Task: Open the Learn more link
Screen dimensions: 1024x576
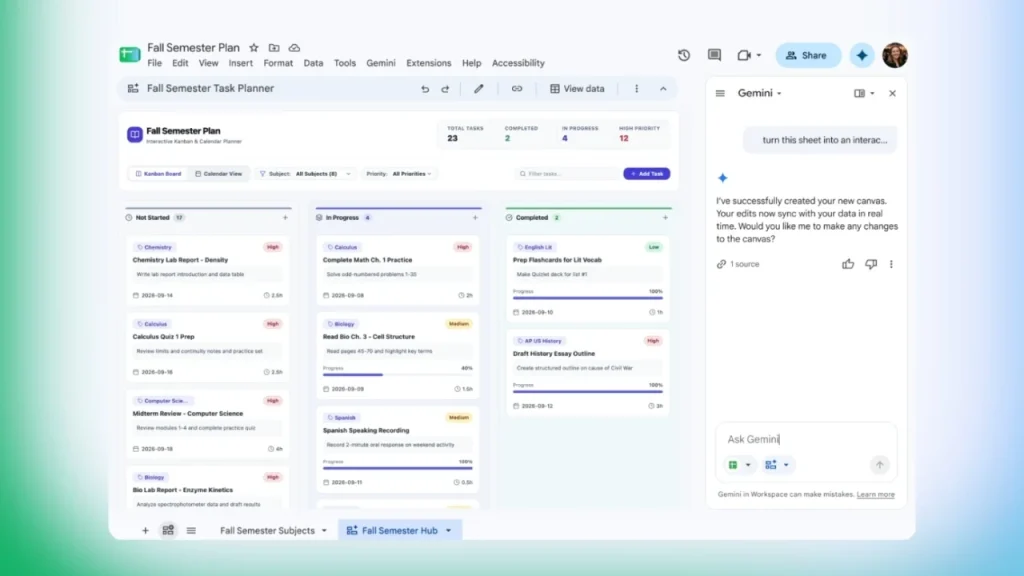Action: pyautogui.click(x=875, y=494)
